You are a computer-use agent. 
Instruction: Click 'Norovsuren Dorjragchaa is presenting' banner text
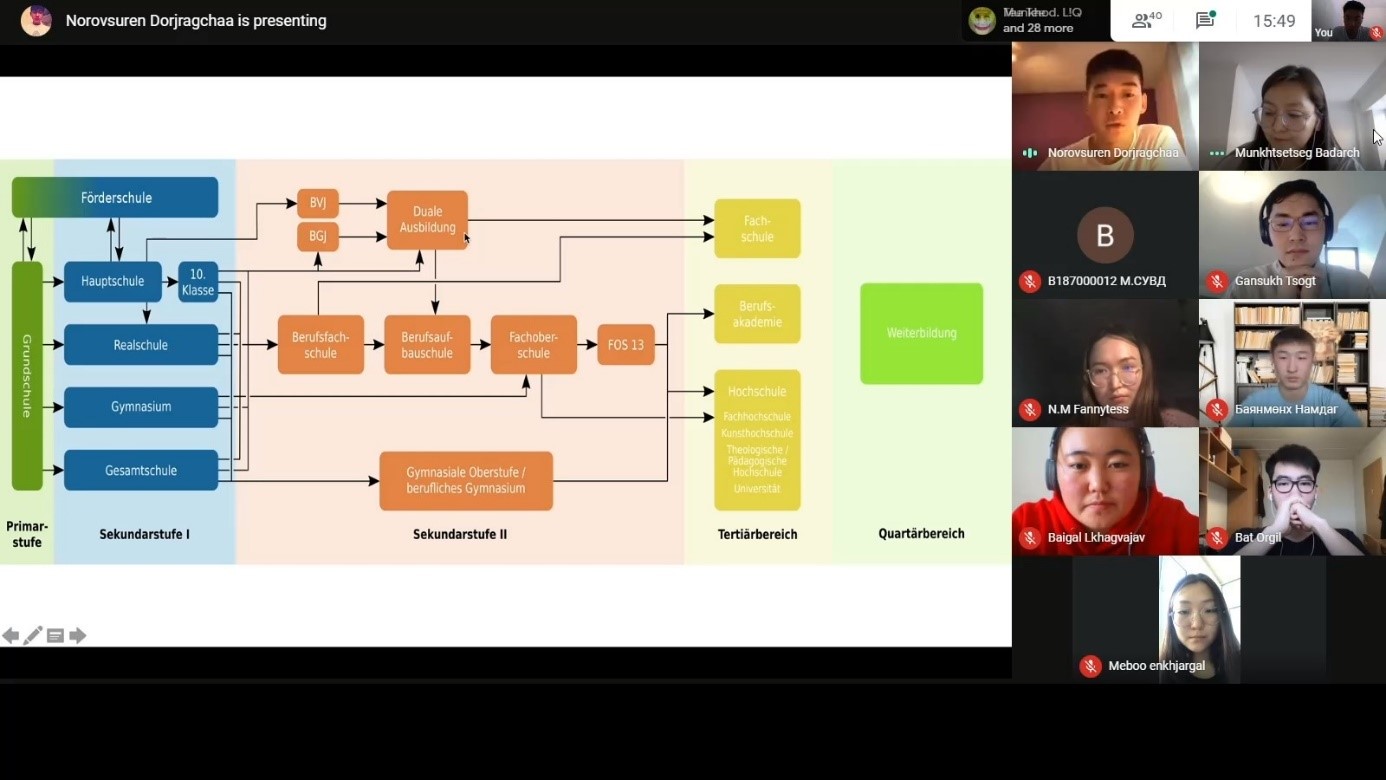click(196, 20)
